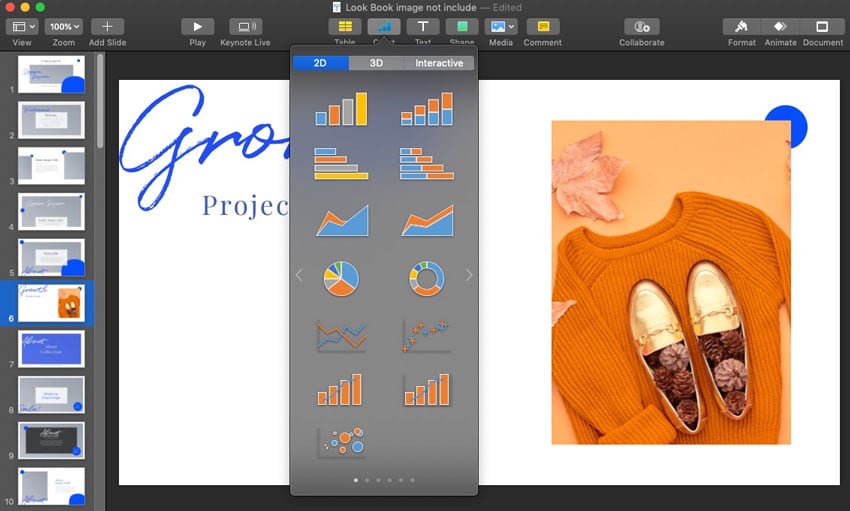Insert a stacked area chart
The height and width of the screenshot is (511, 850).
[427, 220]
